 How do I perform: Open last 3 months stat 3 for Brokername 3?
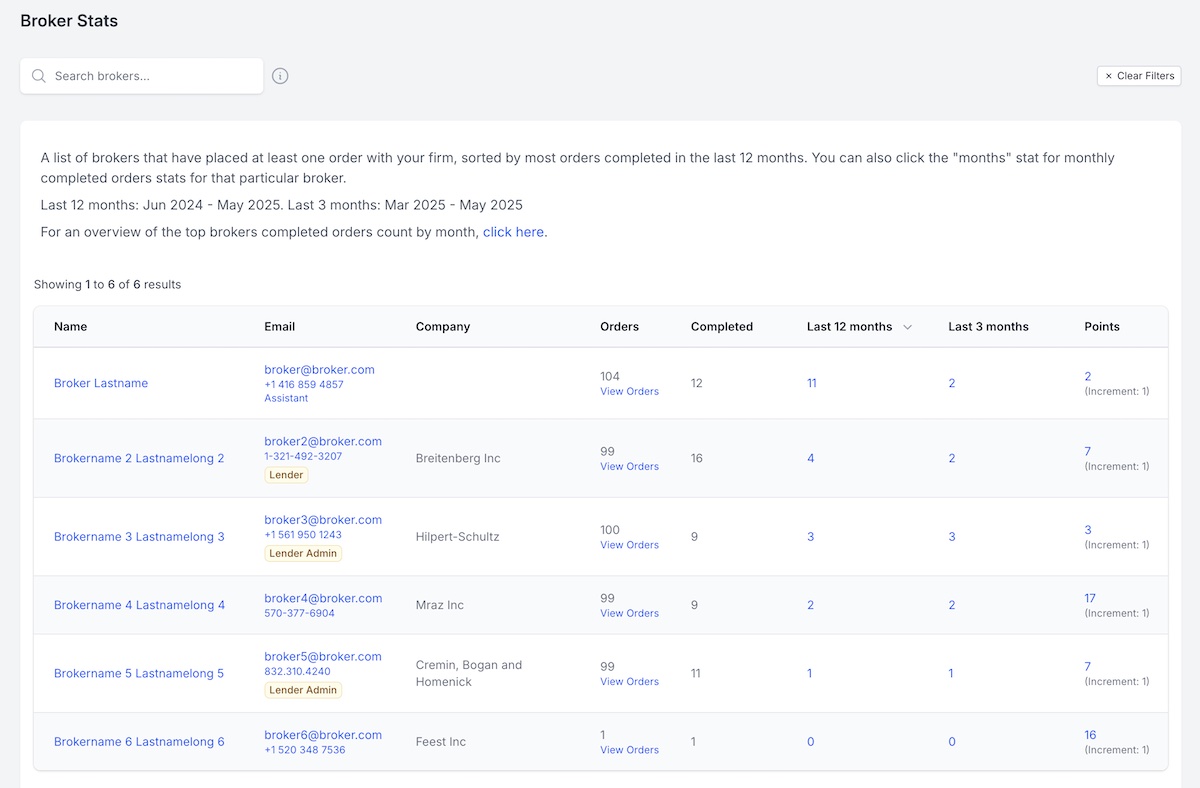coord(952,537)
